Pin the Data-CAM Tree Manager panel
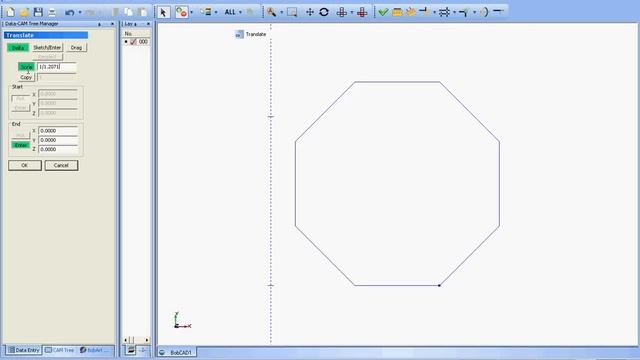This screenshot has width=640, height=360. click(100, 24)
